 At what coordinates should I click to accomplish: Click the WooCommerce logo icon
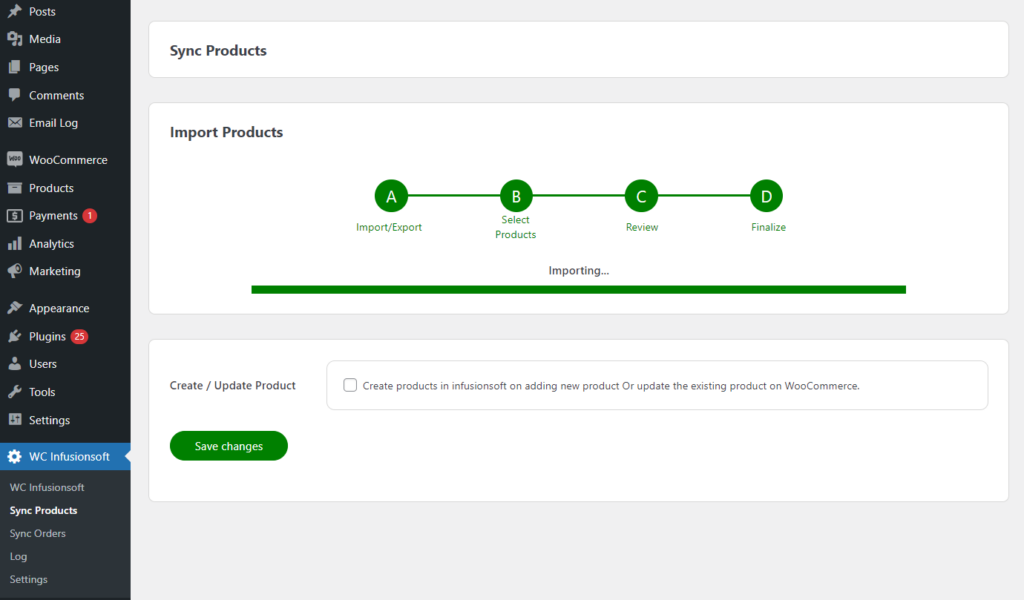click(x=14, y=159)
